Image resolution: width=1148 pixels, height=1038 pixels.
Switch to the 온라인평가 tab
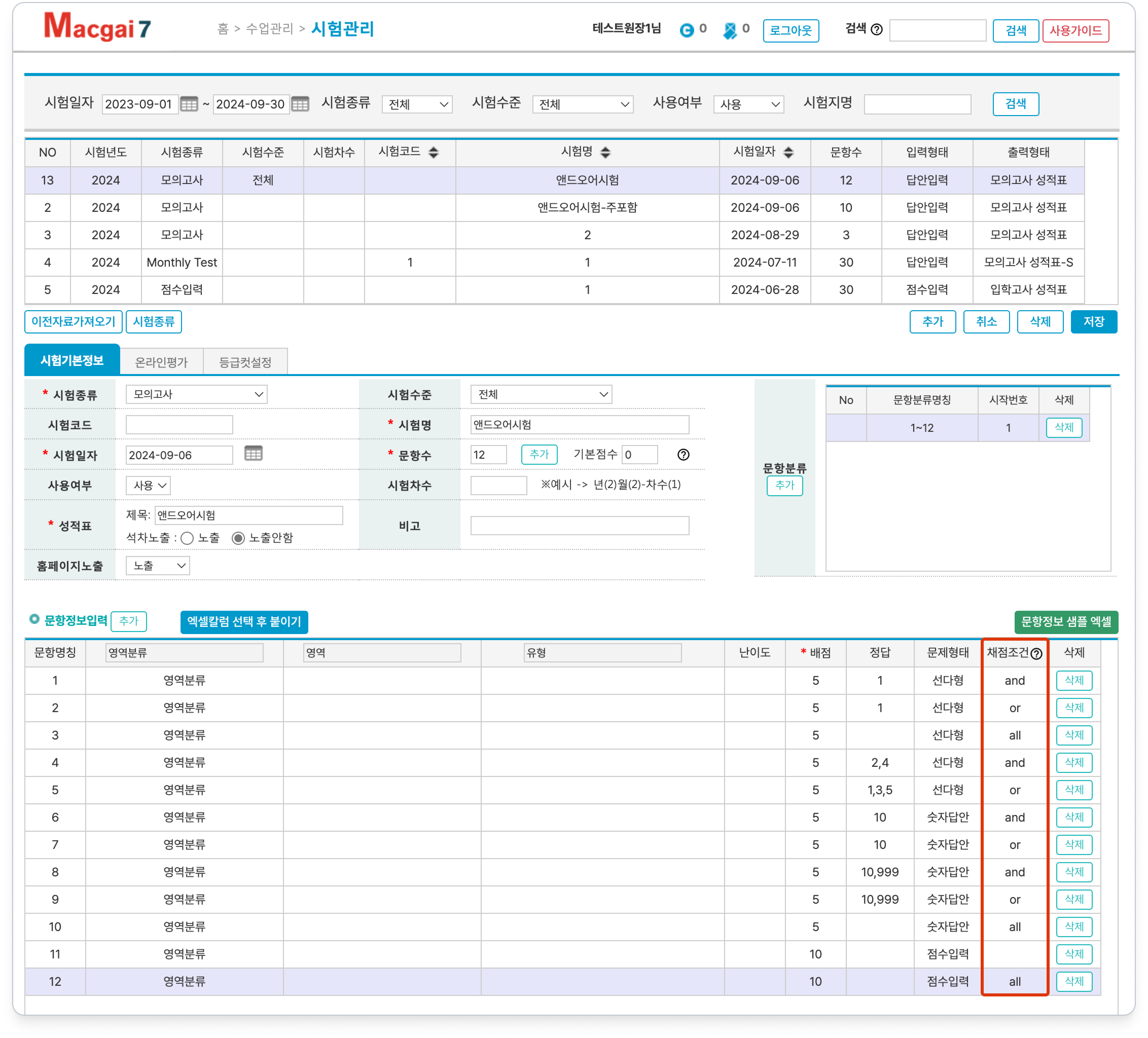pos(161,362)
